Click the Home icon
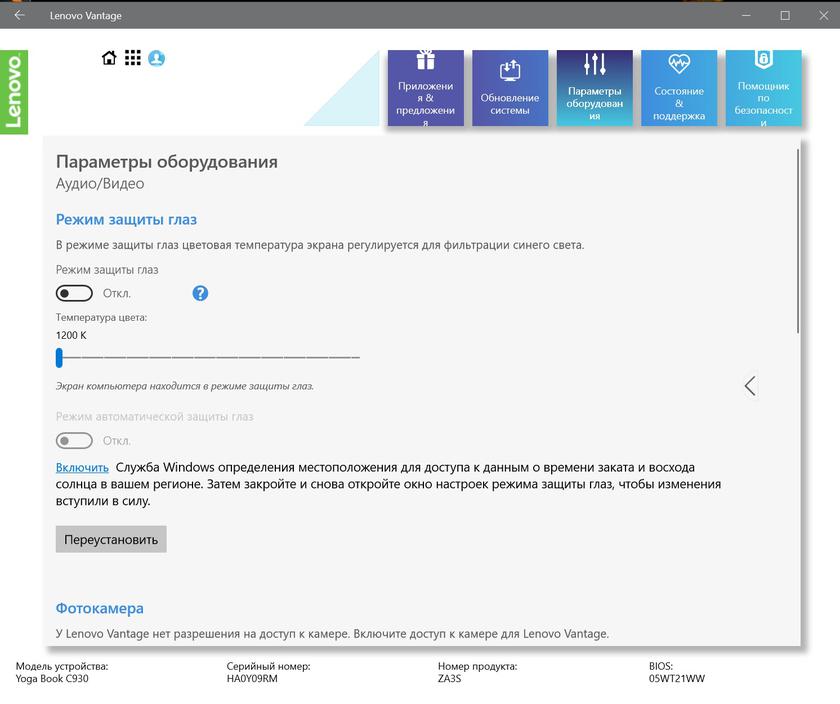This screenshot has width=840, height=704. pos(110,58)
